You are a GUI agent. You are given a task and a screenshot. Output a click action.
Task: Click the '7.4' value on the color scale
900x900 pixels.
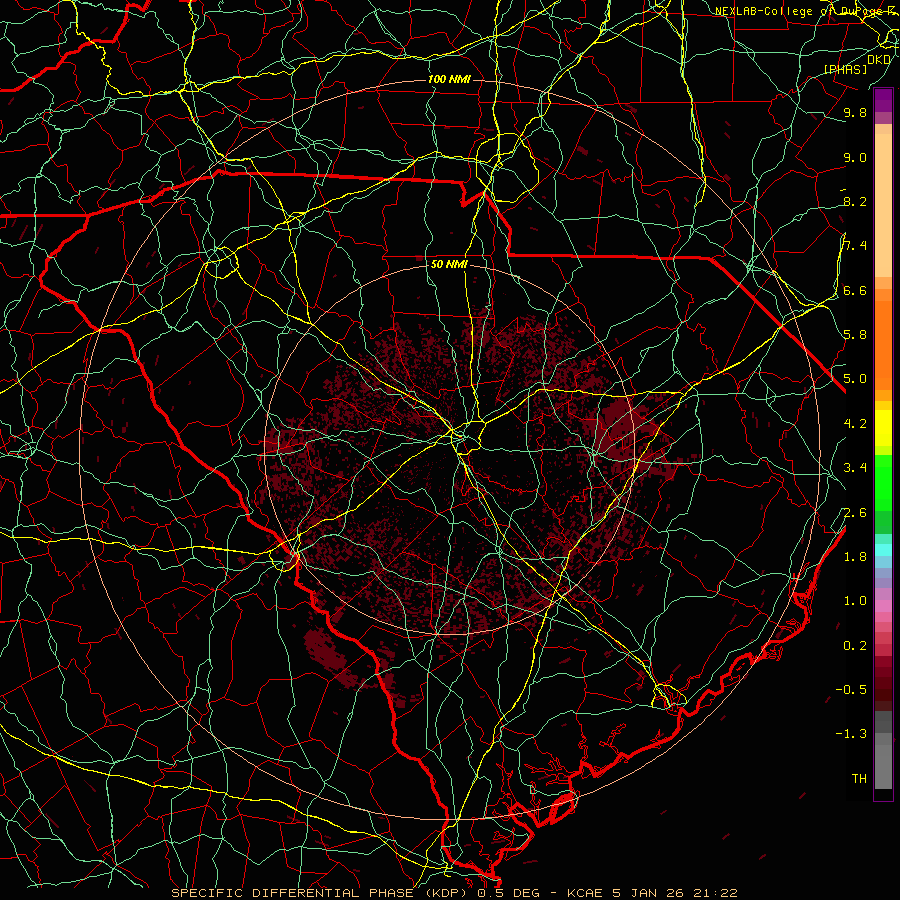tap(855, 246)
